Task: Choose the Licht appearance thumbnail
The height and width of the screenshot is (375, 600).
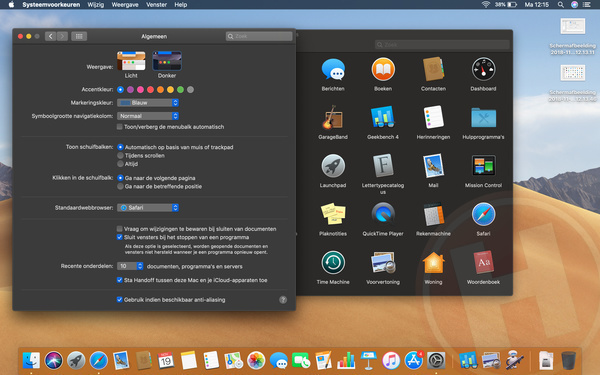Action: [131, 61]
